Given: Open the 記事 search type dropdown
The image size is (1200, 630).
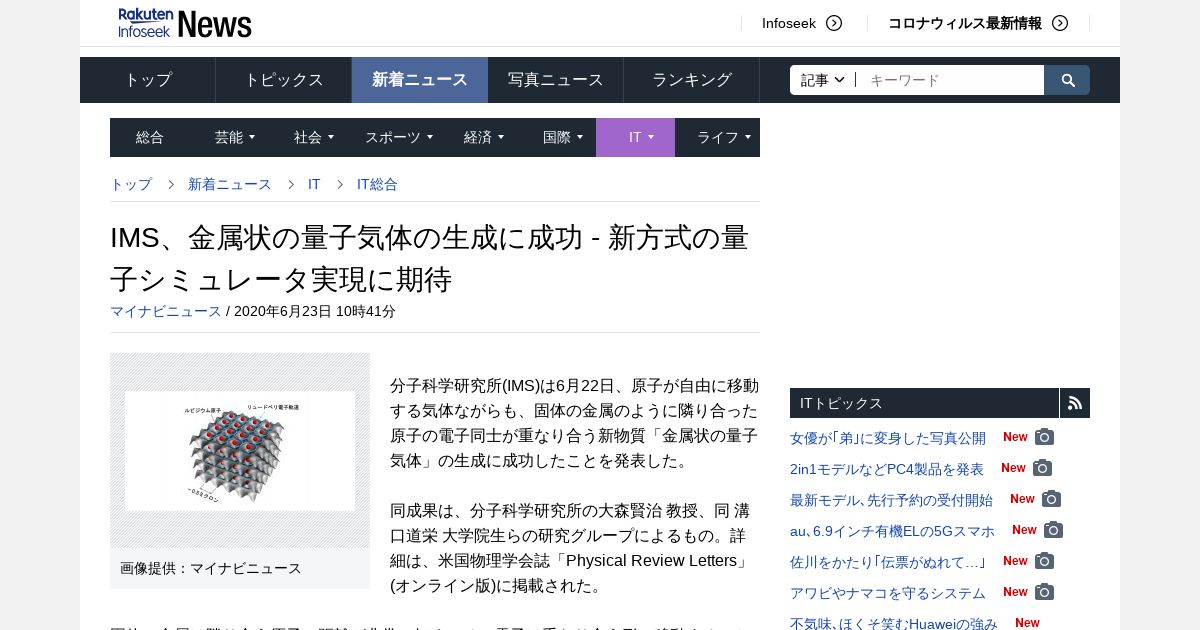Looking at the screenshot, I should (823, 80).
